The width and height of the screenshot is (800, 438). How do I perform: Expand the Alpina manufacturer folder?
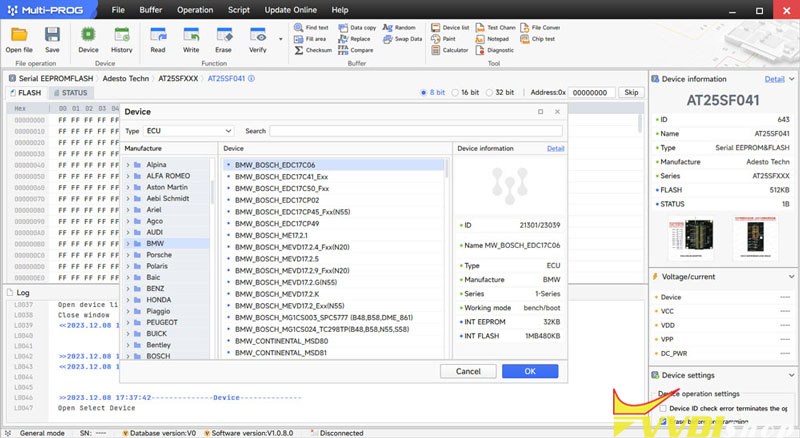pyautogui.click(x=128, y=164)
